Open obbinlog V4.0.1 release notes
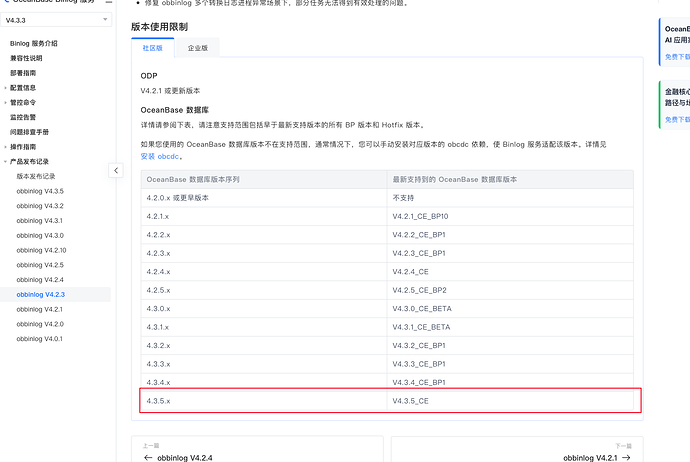 pos(40,339)
